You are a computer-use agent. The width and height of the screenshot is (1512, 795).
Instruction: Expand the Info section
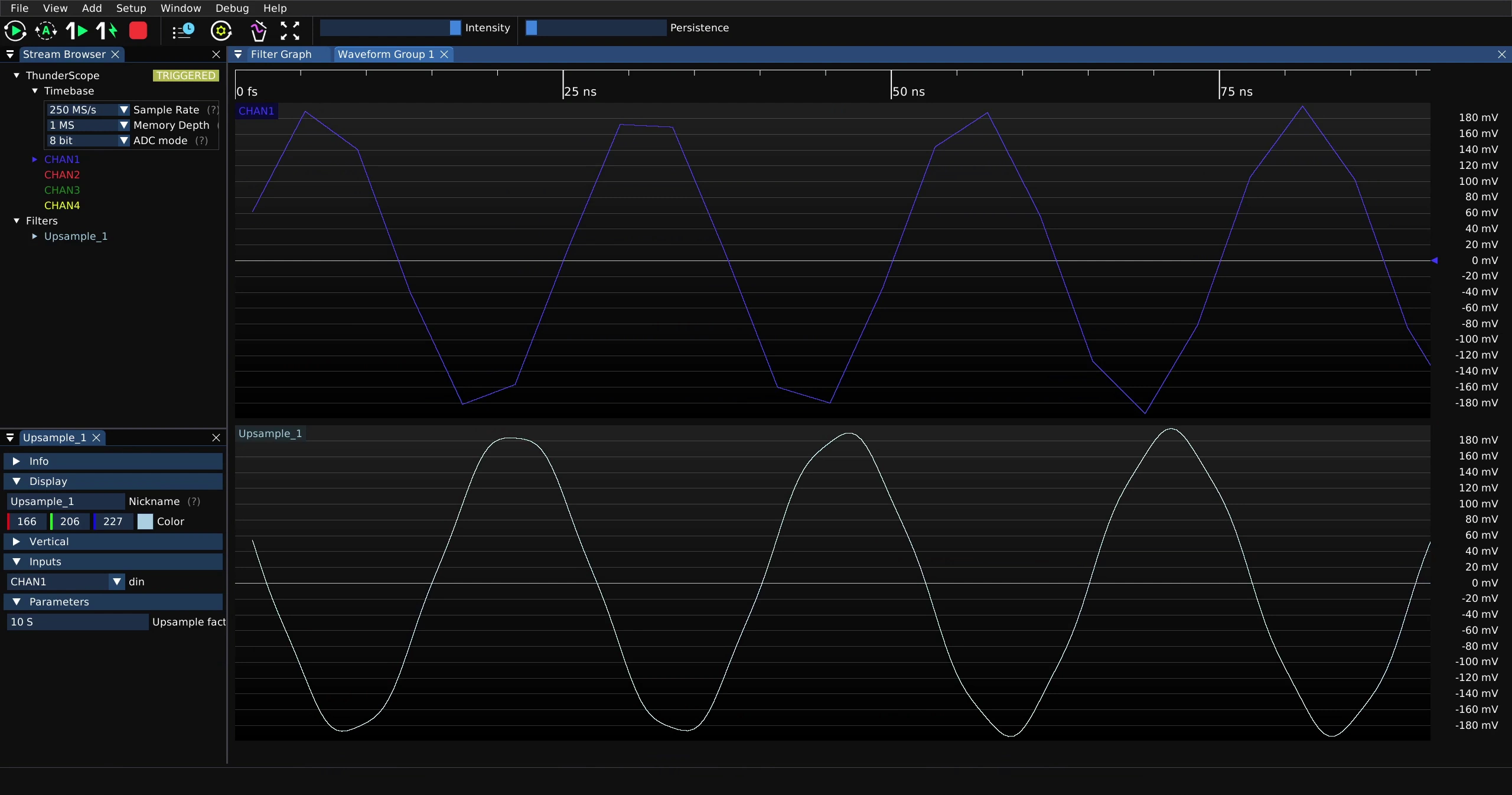(x=113, y=461)
